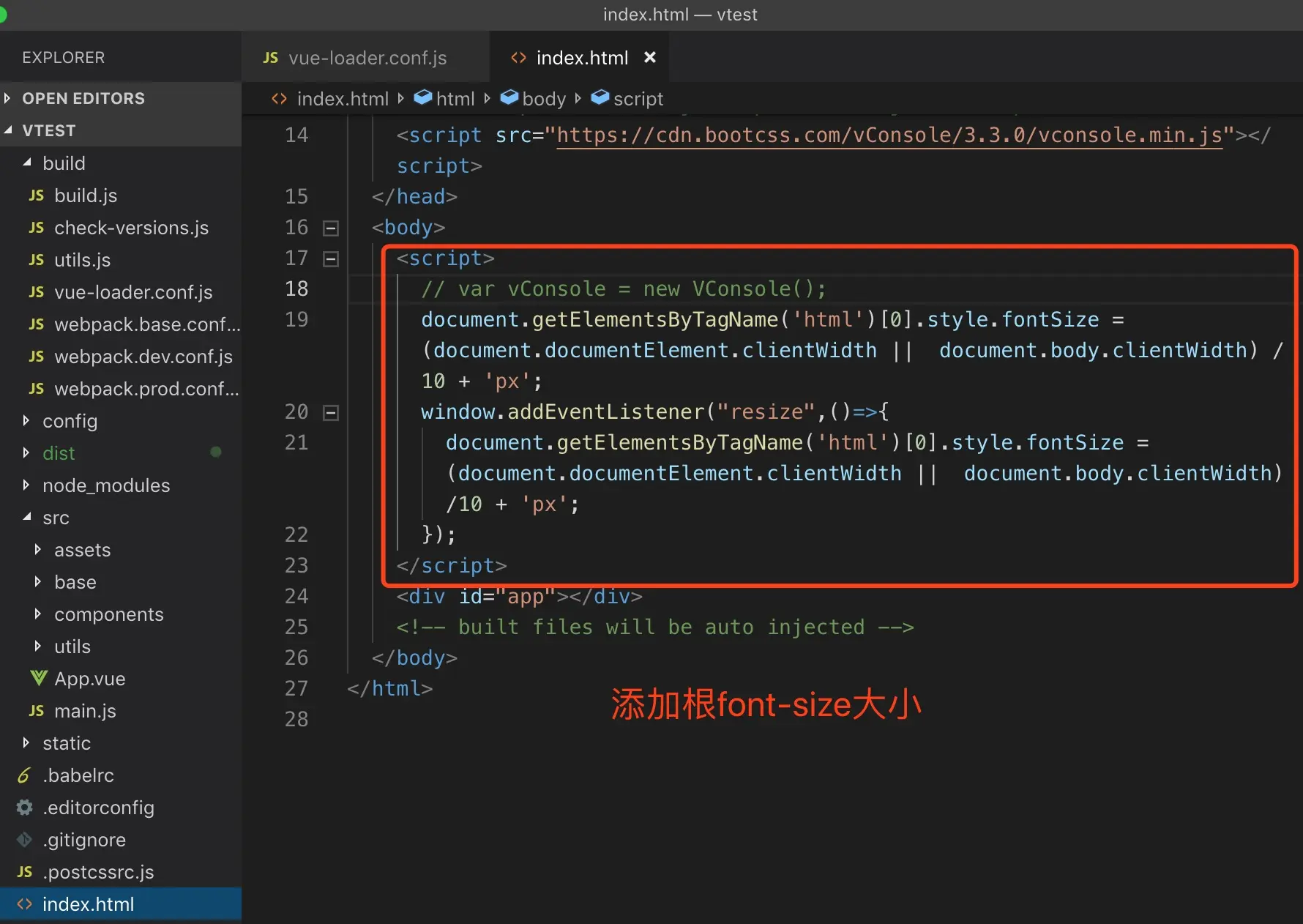The height and width of the screenshot is (924, 1303).
Task: Click the JS icon beside utils.js
Action: (x=36, y=260)
